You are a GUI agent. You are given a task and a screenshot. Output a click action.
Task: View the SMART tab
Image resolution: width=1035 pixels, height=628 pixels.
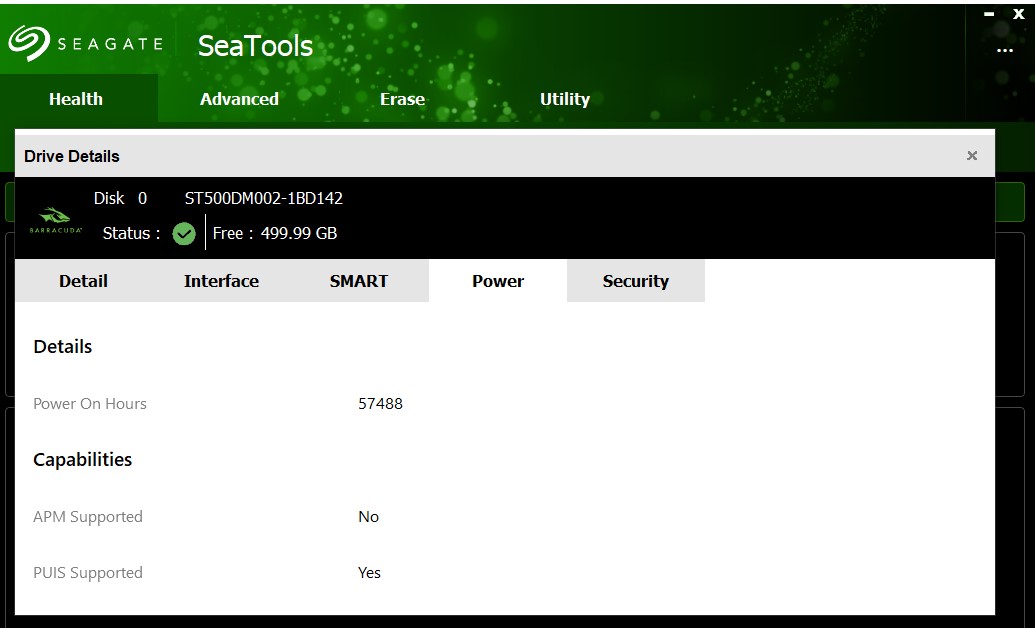(359, 281)
